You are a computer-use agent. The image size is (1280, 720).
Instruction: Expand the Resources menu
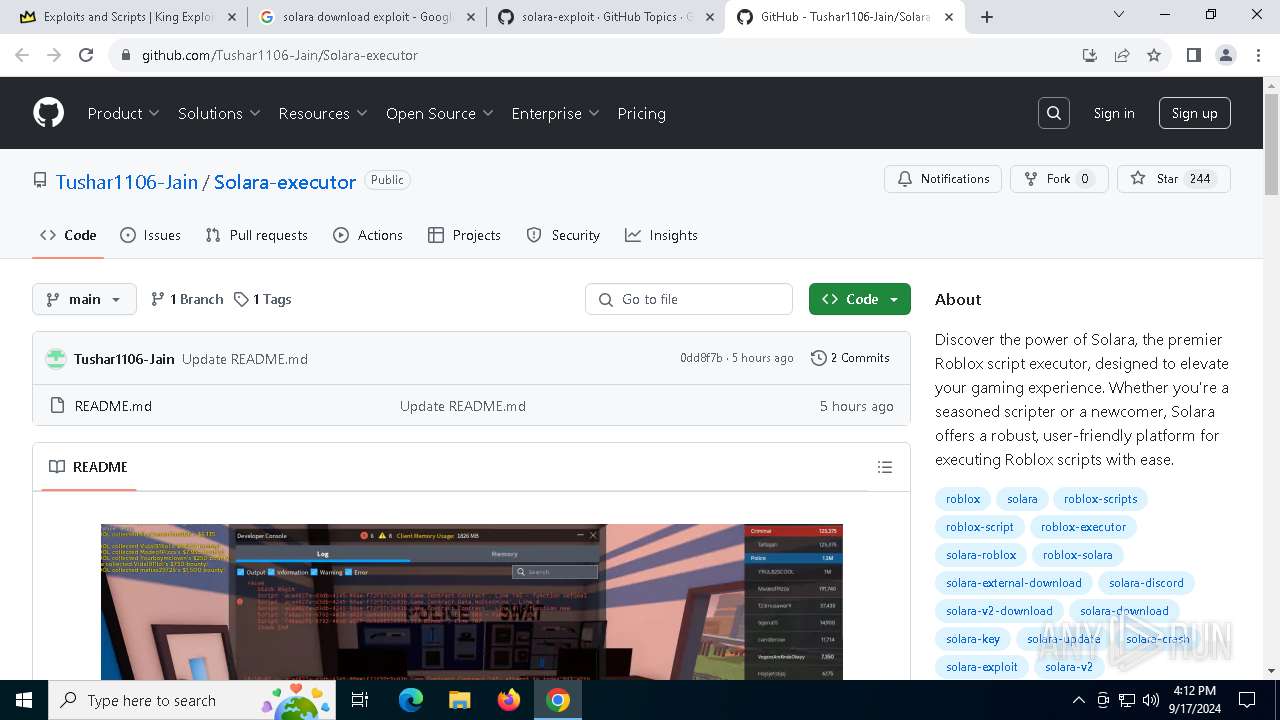point(323,113)
